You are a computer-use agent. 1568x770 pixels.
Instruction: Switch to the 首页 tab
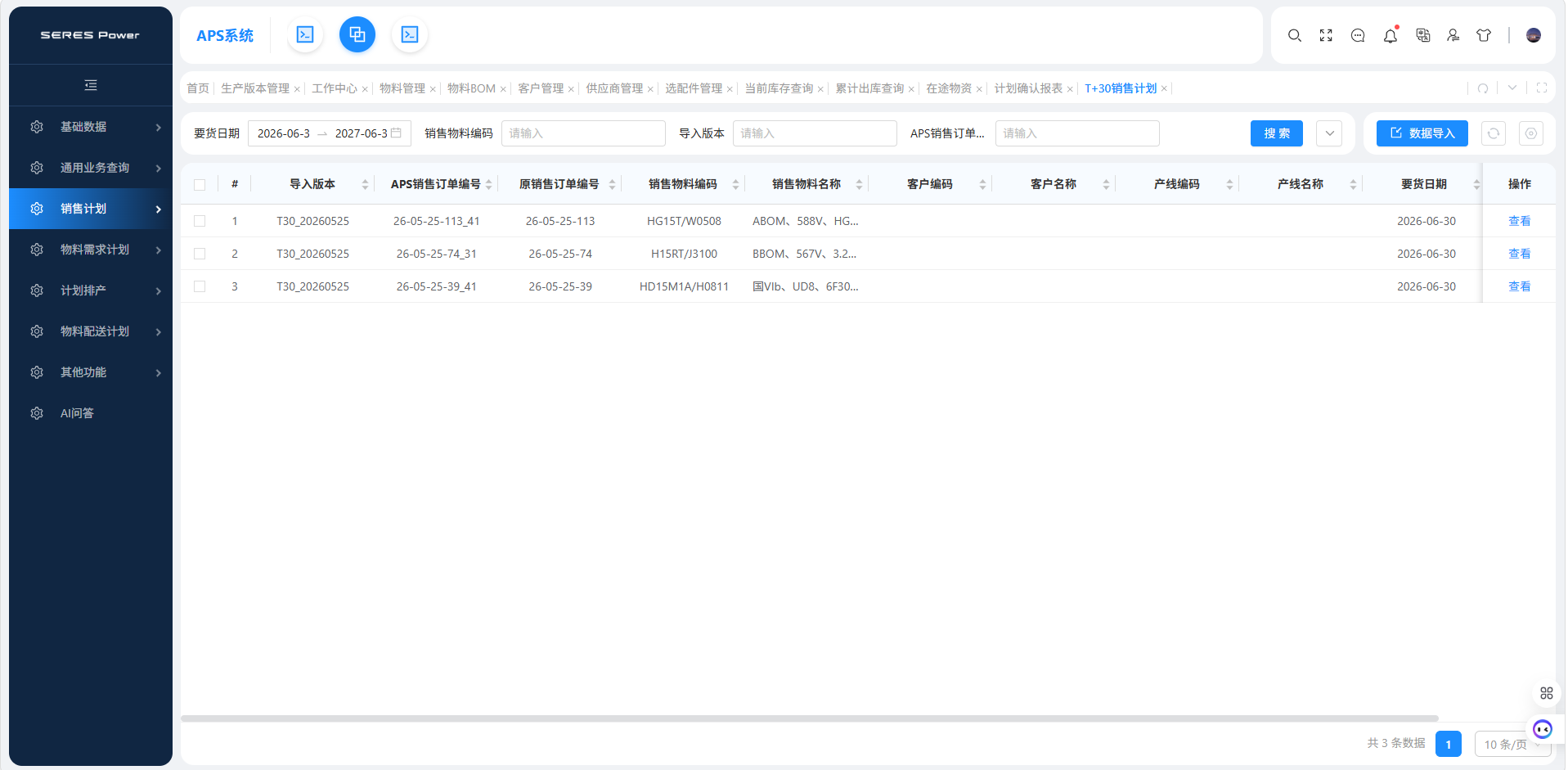(198, 88)
